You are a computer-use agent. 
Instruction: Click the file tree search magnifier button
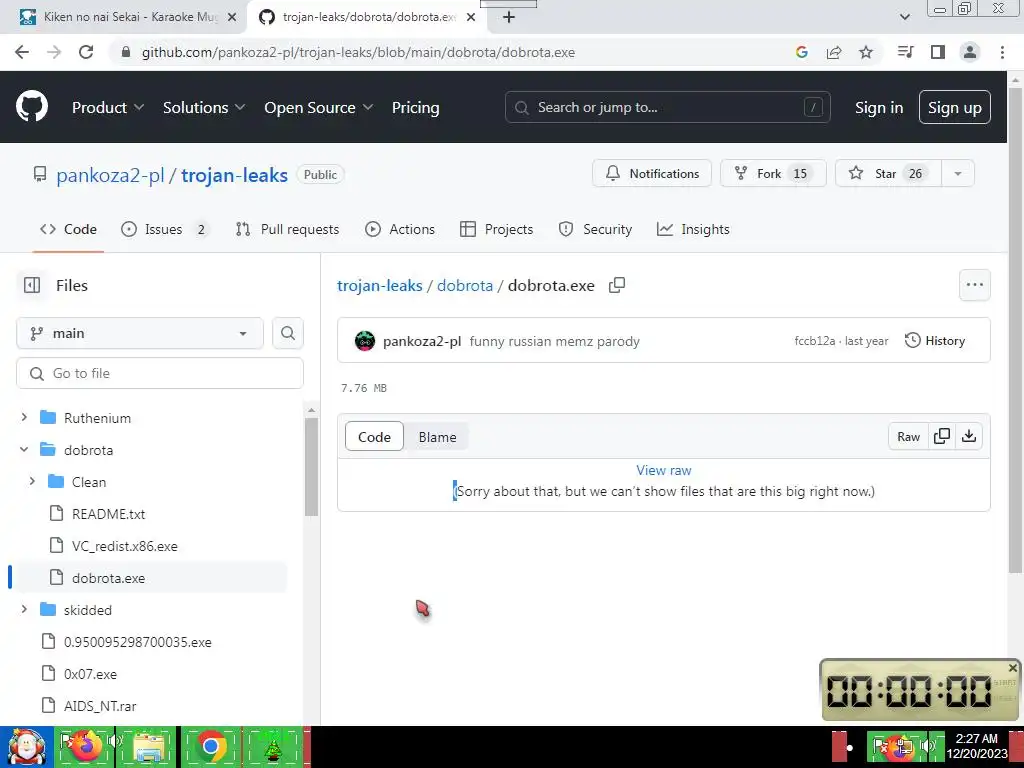[288, 333]
